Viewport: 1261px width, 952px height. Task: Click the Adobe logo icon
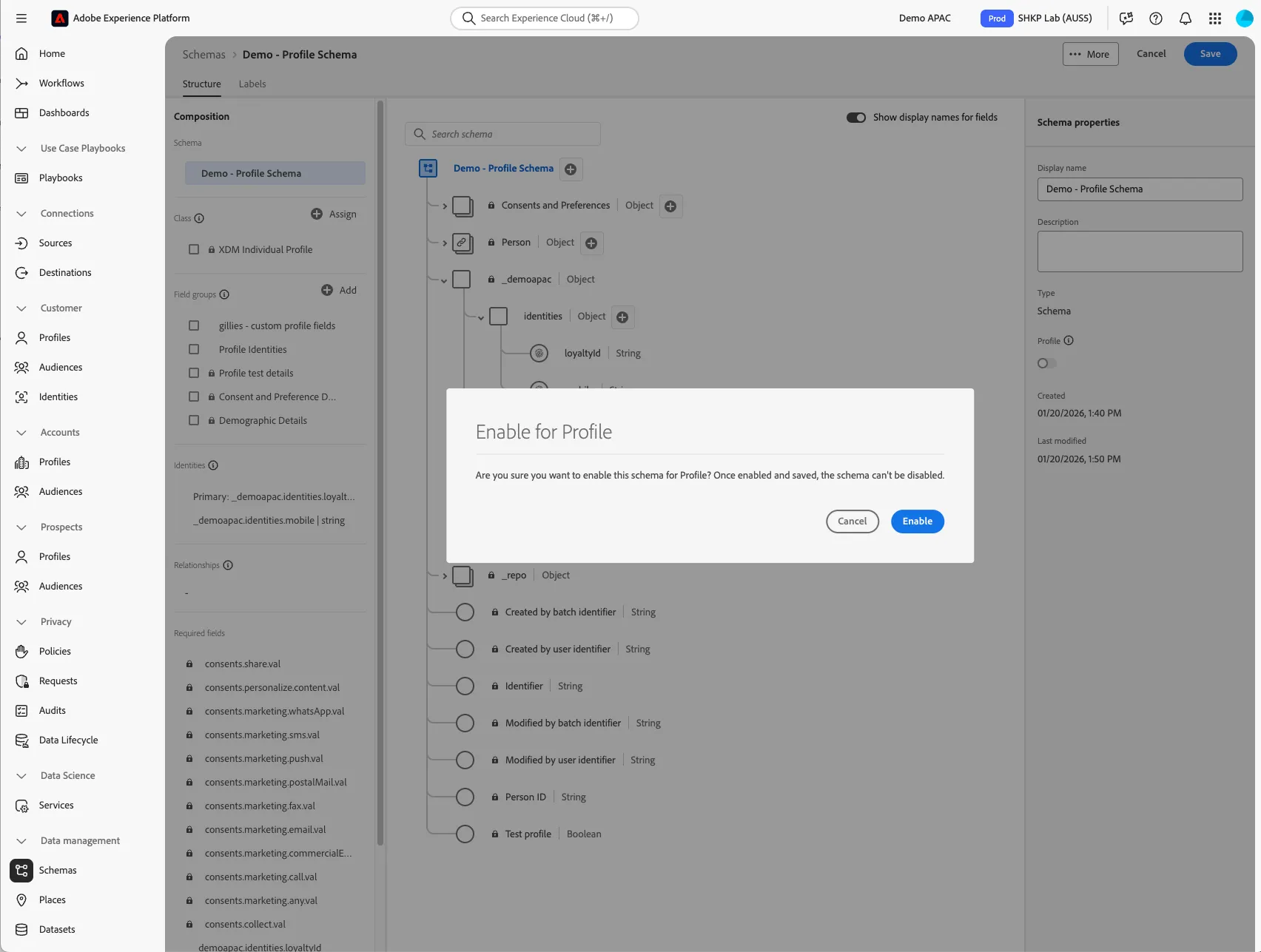60,18
